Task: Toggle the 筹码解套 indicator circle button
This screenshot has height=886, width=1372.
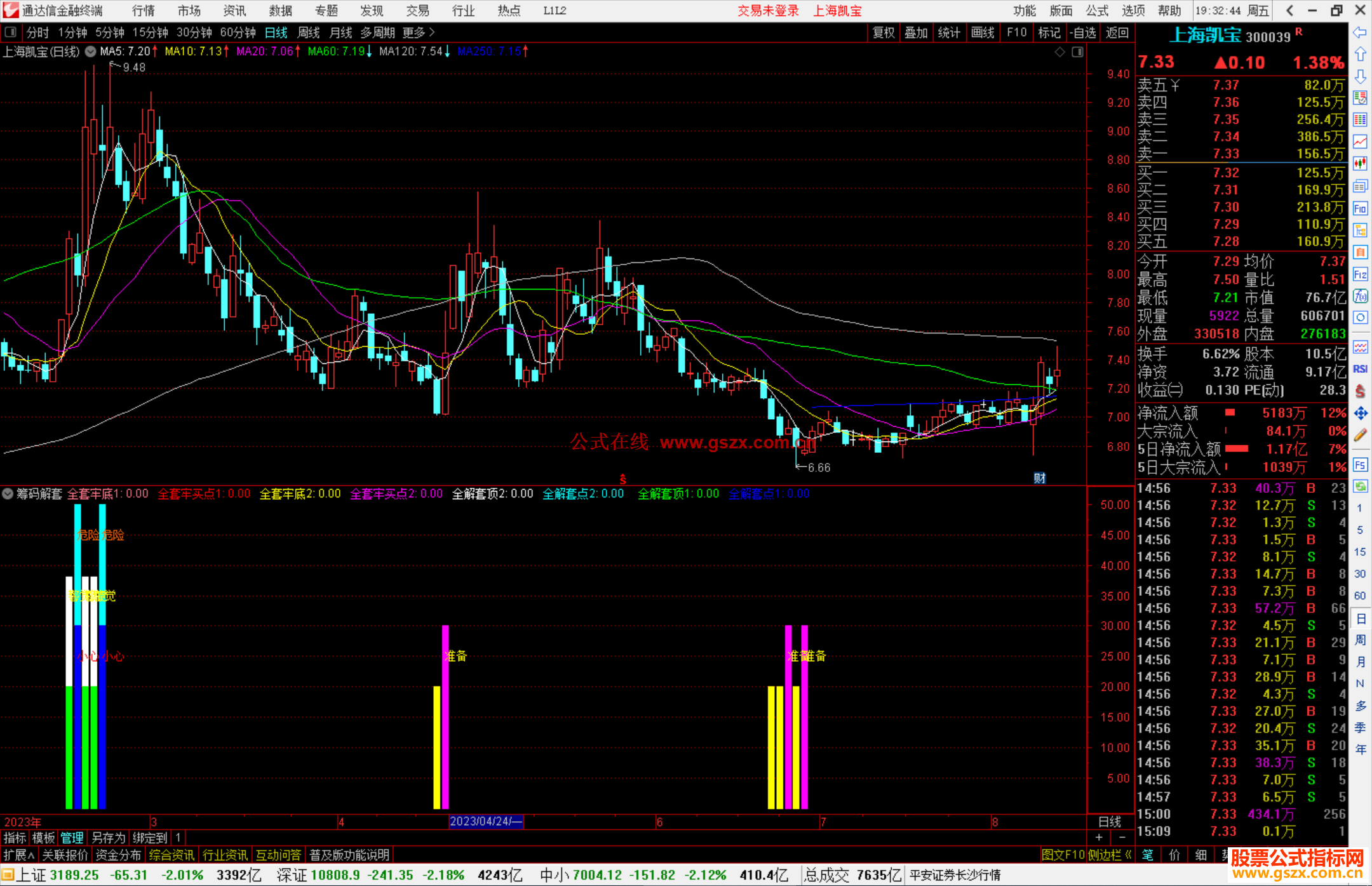Action: (x=8, y=493)
